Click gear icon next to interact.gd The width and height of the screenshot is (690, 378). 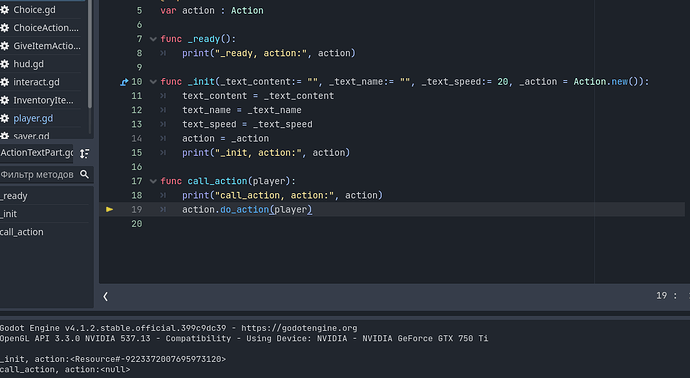coord(4,82)
